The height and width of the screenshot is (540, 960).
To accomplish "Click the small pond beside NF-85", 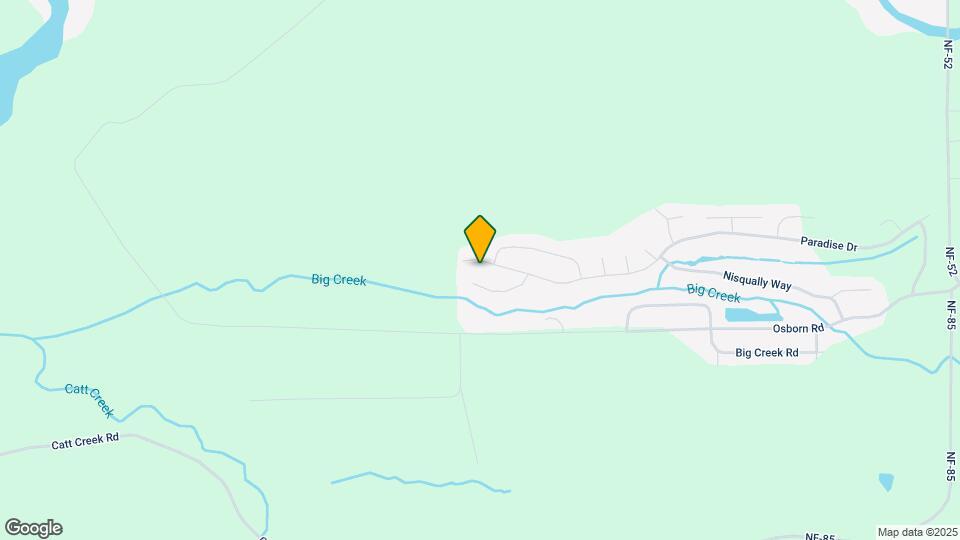I will click(x=886, y=482).
